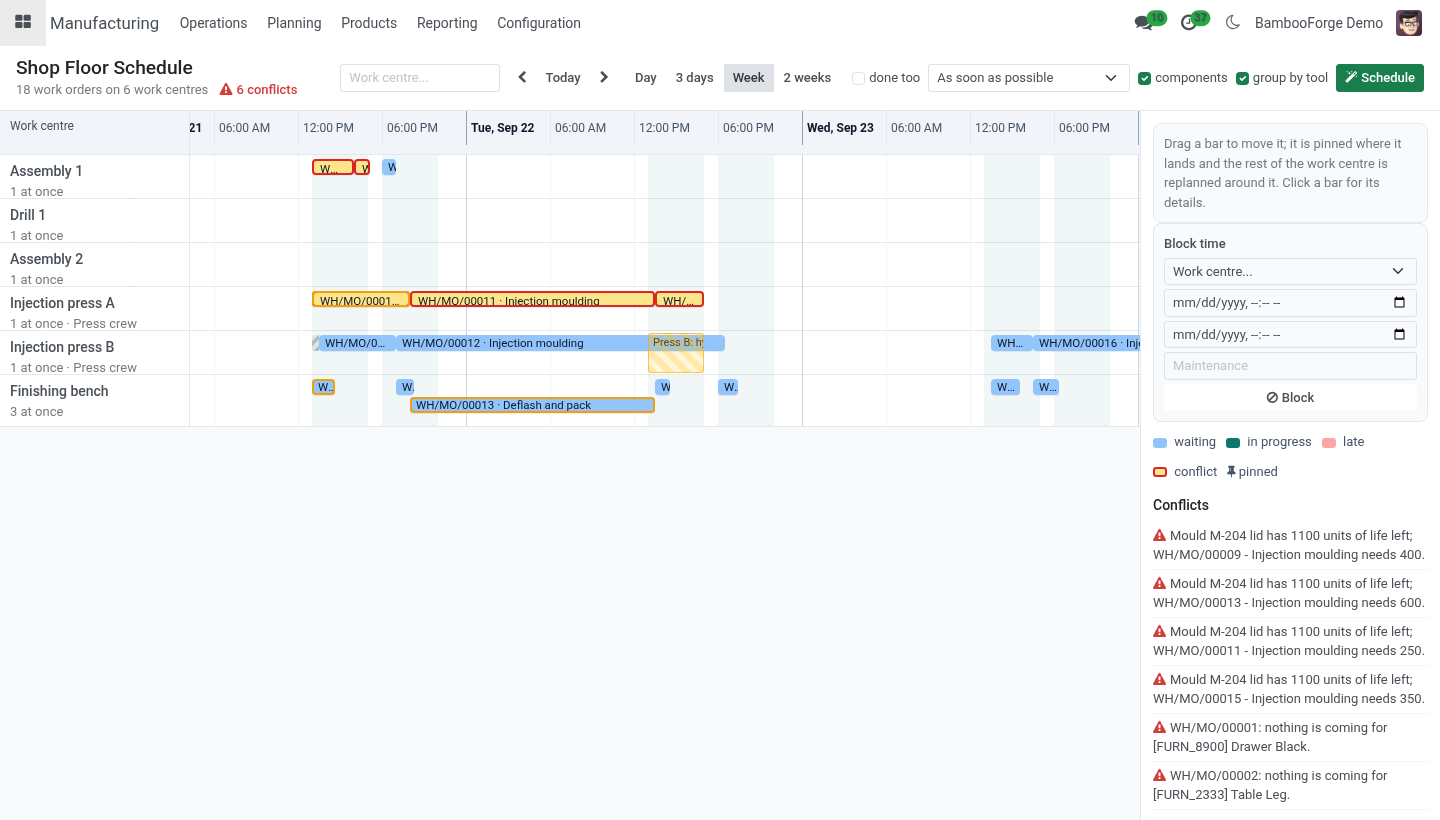Click the pinned pushpin legend icon
The image size is (1440, 820).
[1231, 472]
